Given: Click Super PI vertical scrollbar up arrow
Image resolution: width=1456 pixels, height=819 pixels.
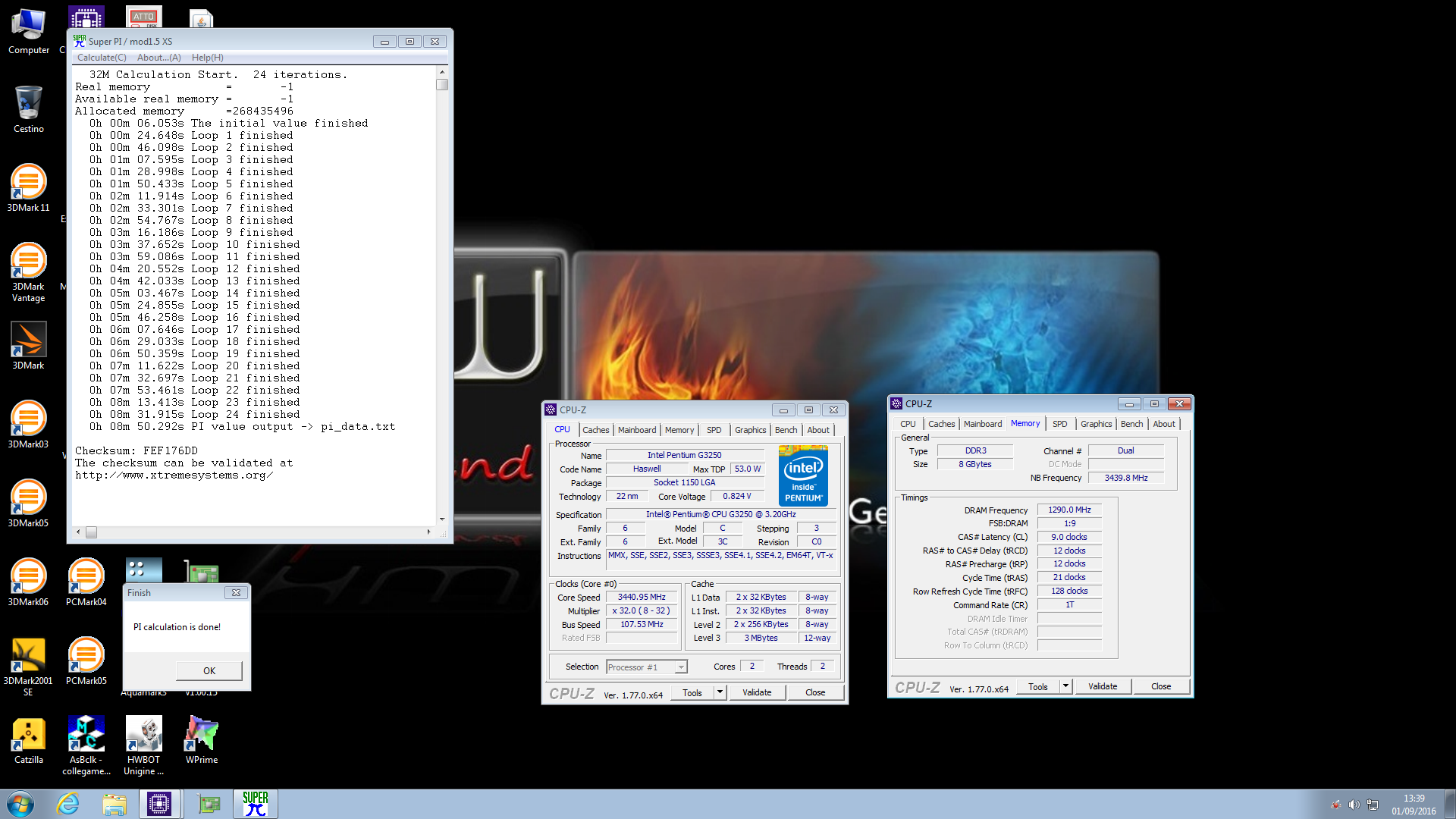Looking at the screenshot, I should point(442,72).
